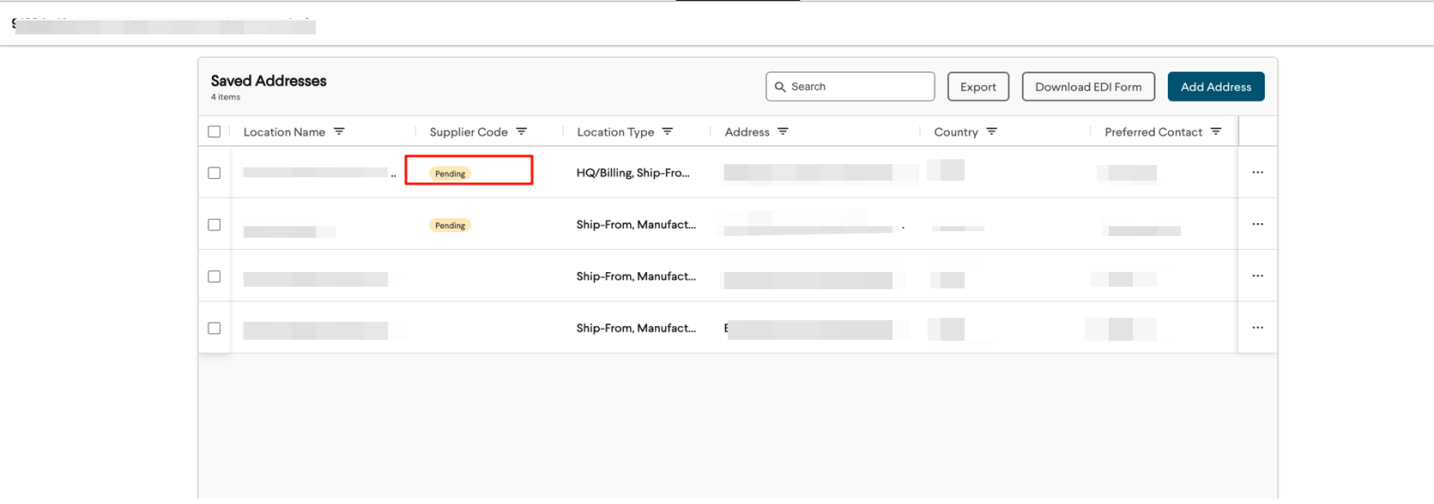This screenshot has width=1434, height=504.
Task: Click filter icon beside Preferred Contact
Action: 1216,132
